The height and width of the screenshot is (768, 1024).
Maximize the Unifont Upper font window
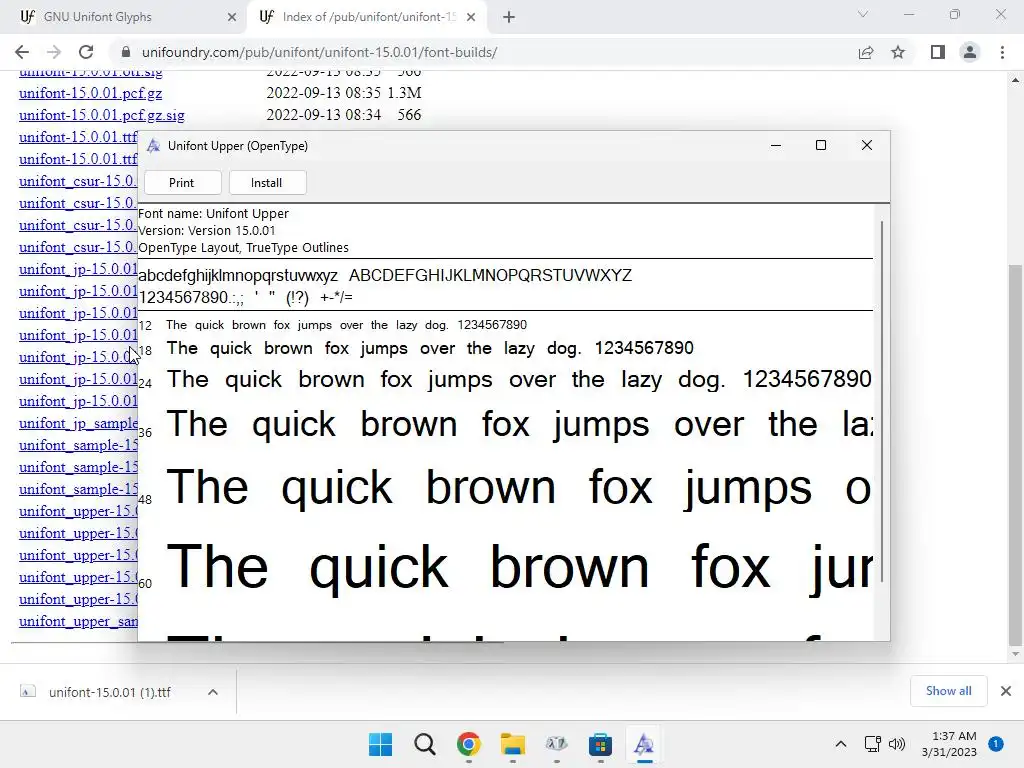pyautogui.click(x=821, y=145)
